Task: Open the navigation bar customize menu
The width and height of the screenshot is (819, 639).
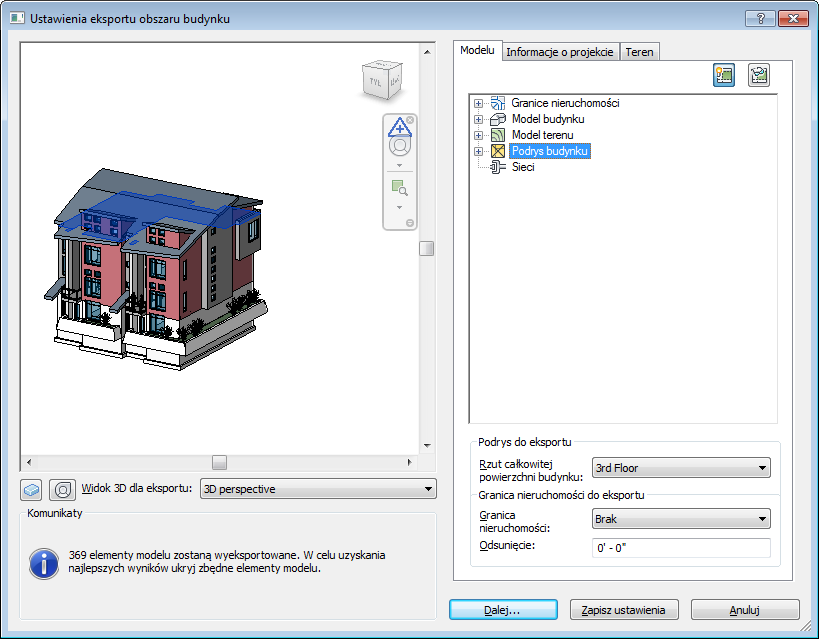Action: click(x=410, y=223)
